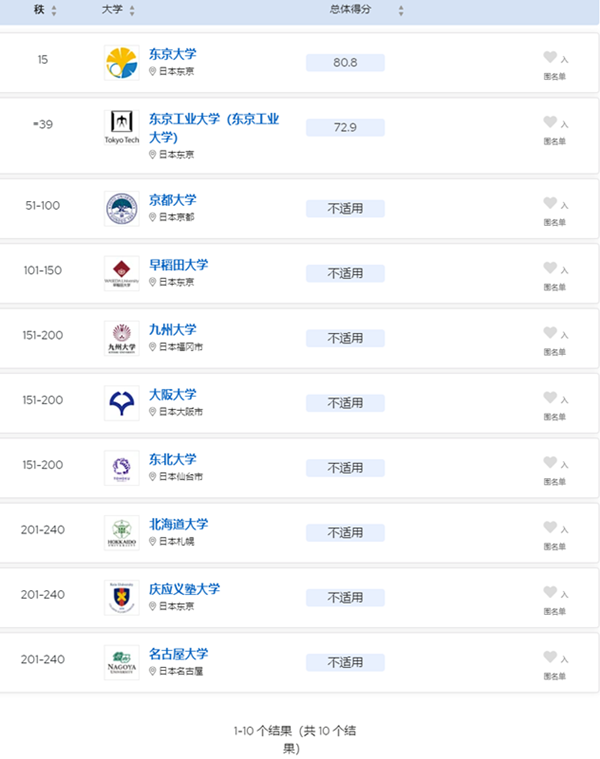Click the Keio University shield logo
The width and height of the screenshot is (600, 759).
tap(121, 598)
